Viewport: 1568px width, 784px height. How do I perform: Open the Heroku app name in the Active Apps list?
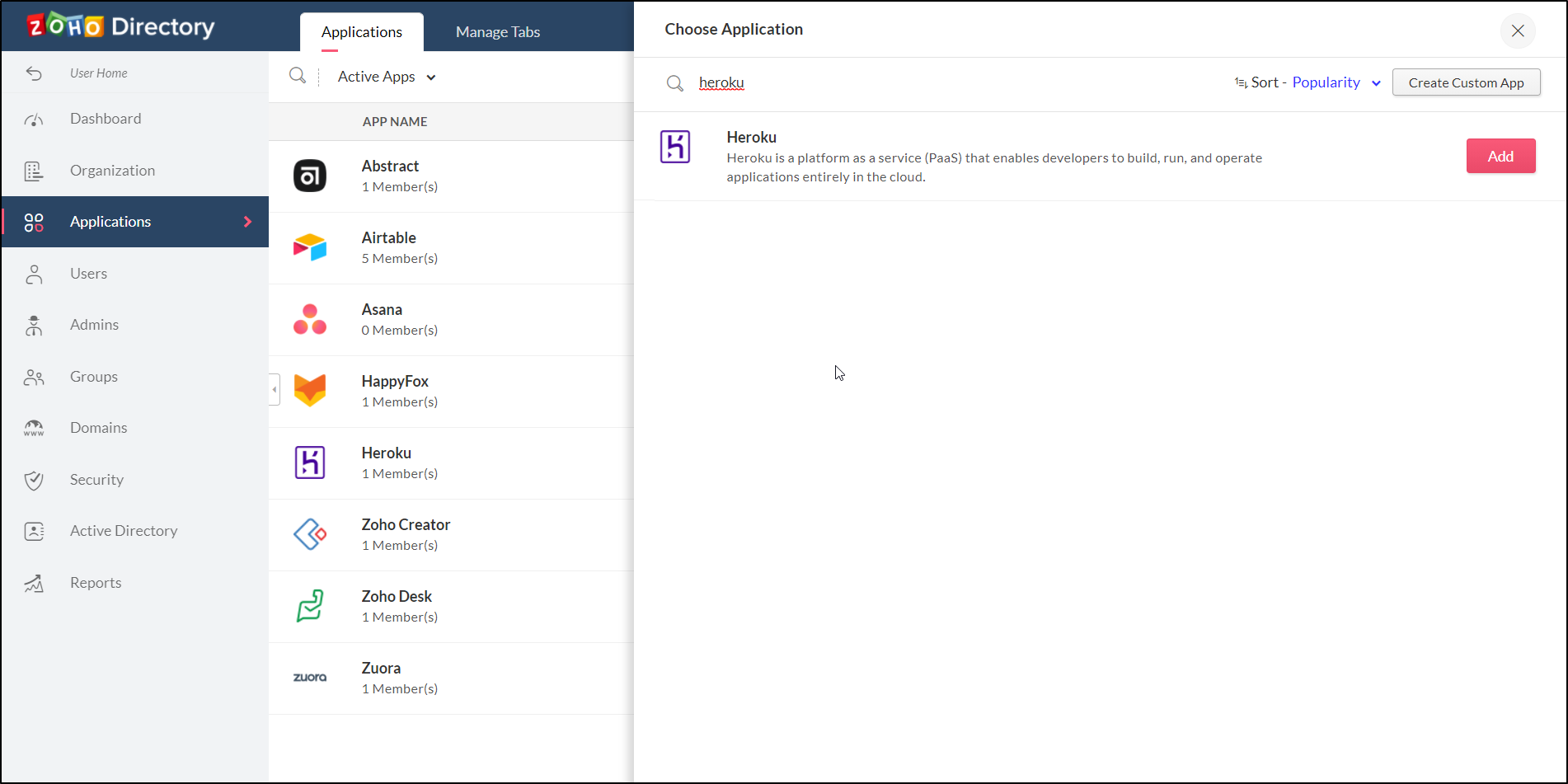[x=386, y=453]
